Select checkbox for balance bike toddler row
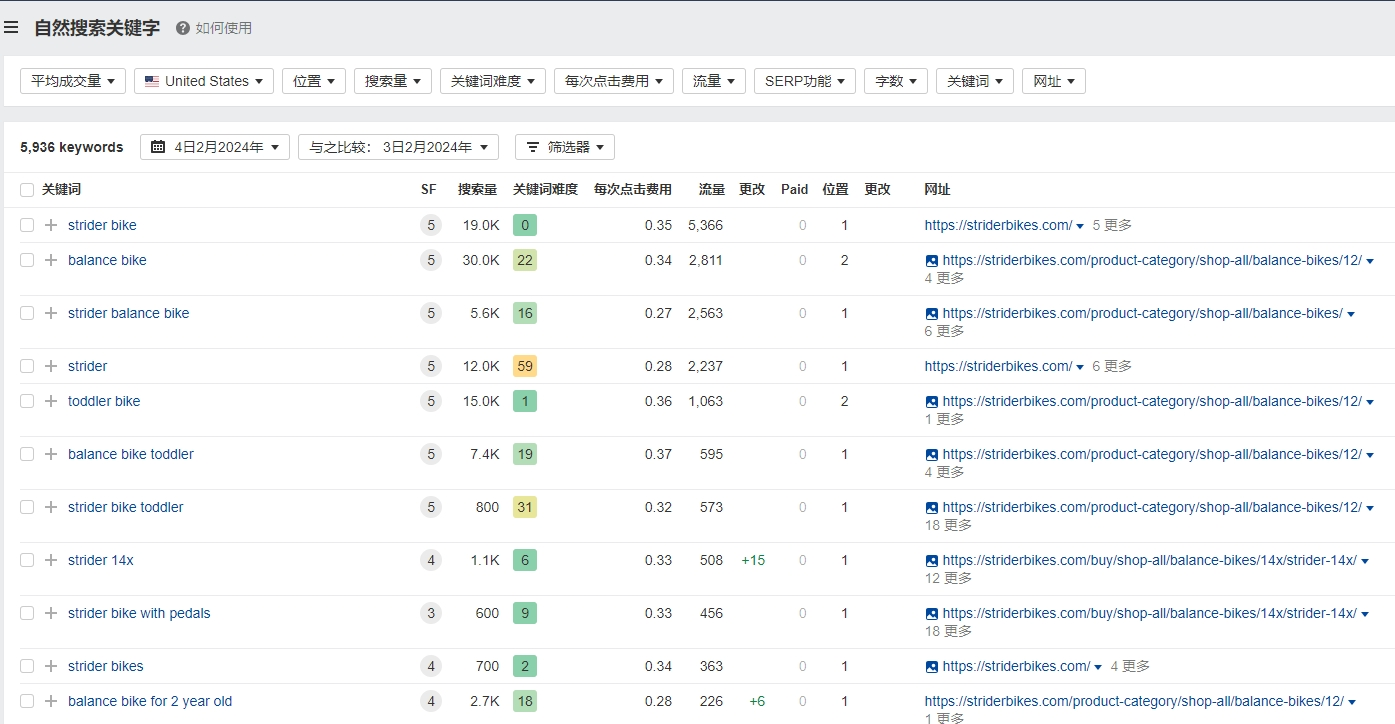Viewport: 1395px width, 724px height. click(27, 454)
